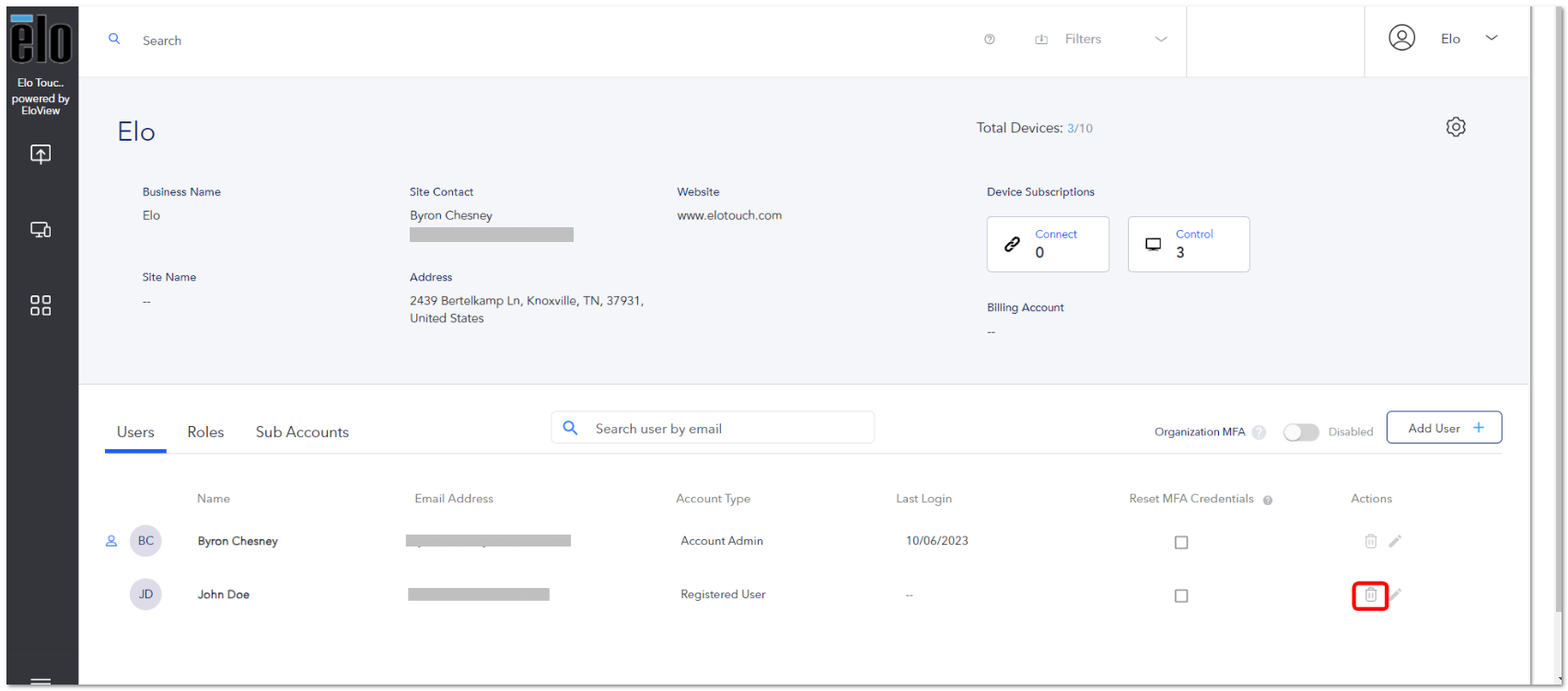Click the Site Name label

click(169, 277)
